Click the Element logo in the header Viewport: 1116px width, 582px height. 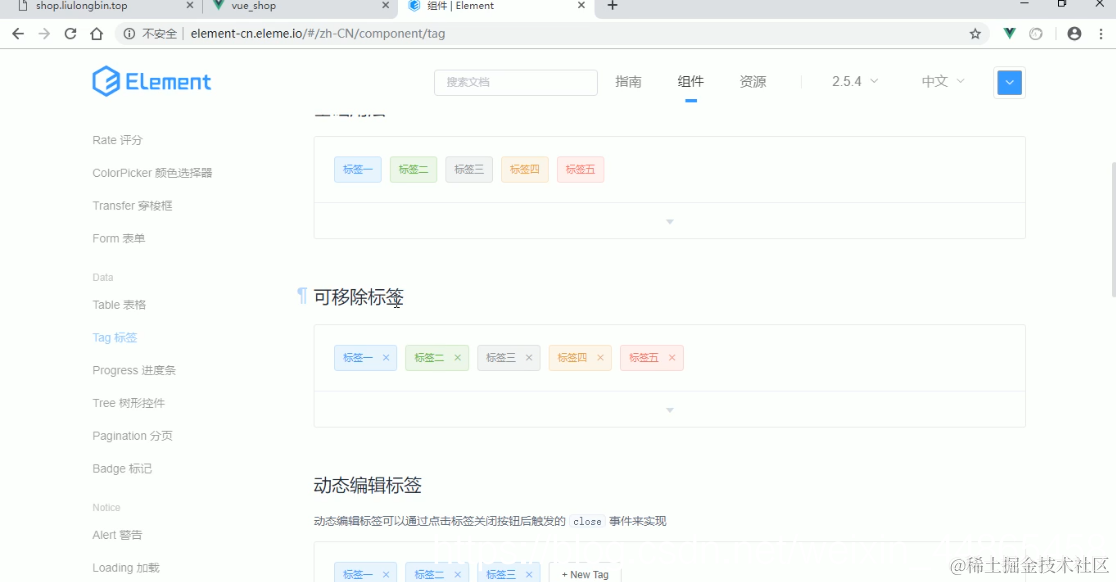[x=151, y=81]
